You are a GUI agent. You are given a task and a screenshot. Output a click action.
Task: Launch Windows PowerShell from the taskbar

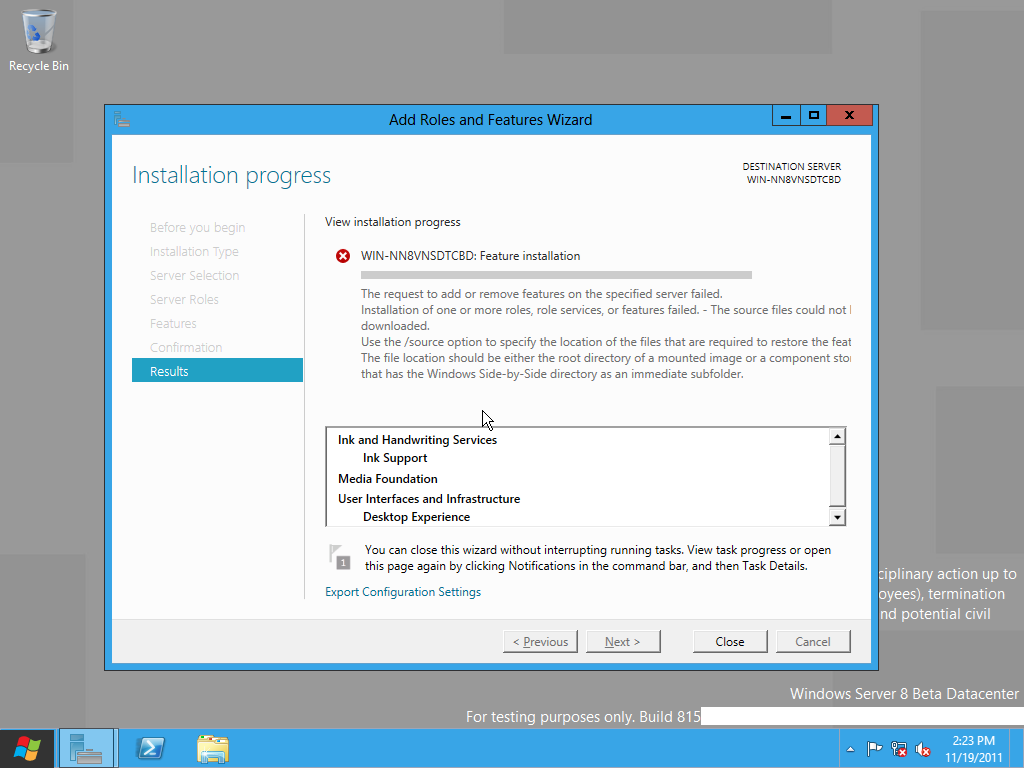[x=150, y=748]
